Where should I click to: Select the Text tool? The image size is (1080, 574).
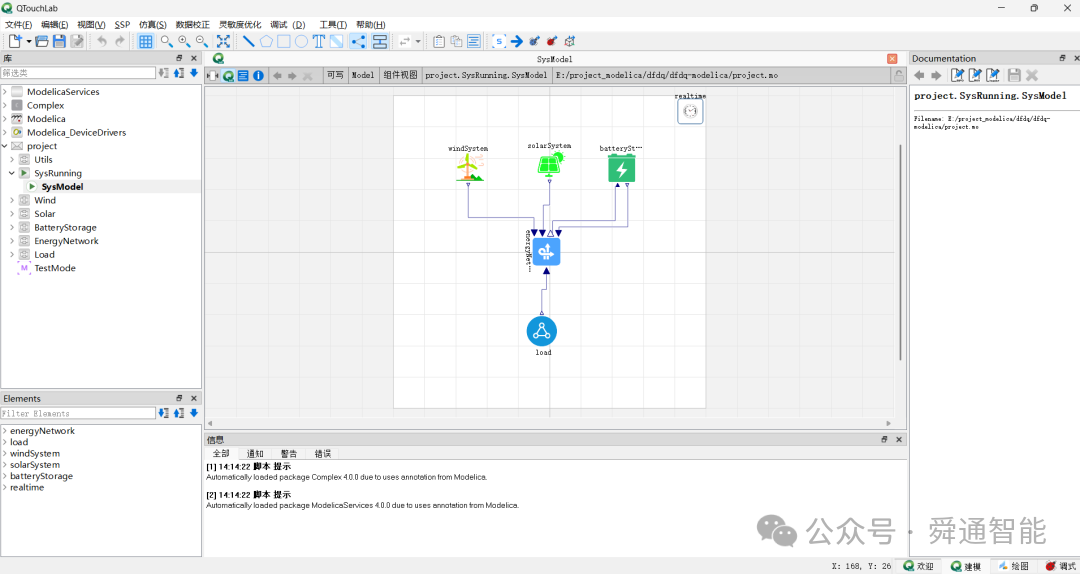[318, 41]
